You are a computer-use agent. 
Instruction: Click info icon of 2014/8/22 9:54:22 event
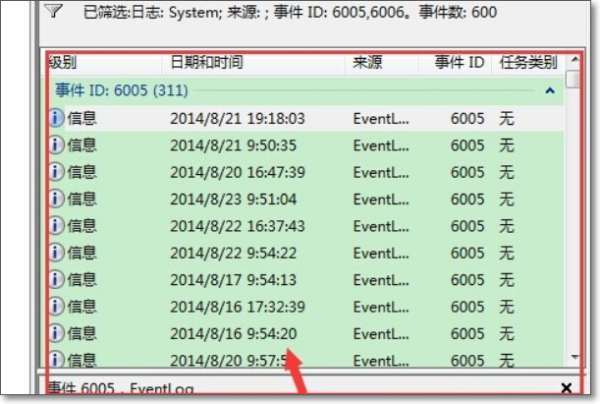(x=57, y=253)
